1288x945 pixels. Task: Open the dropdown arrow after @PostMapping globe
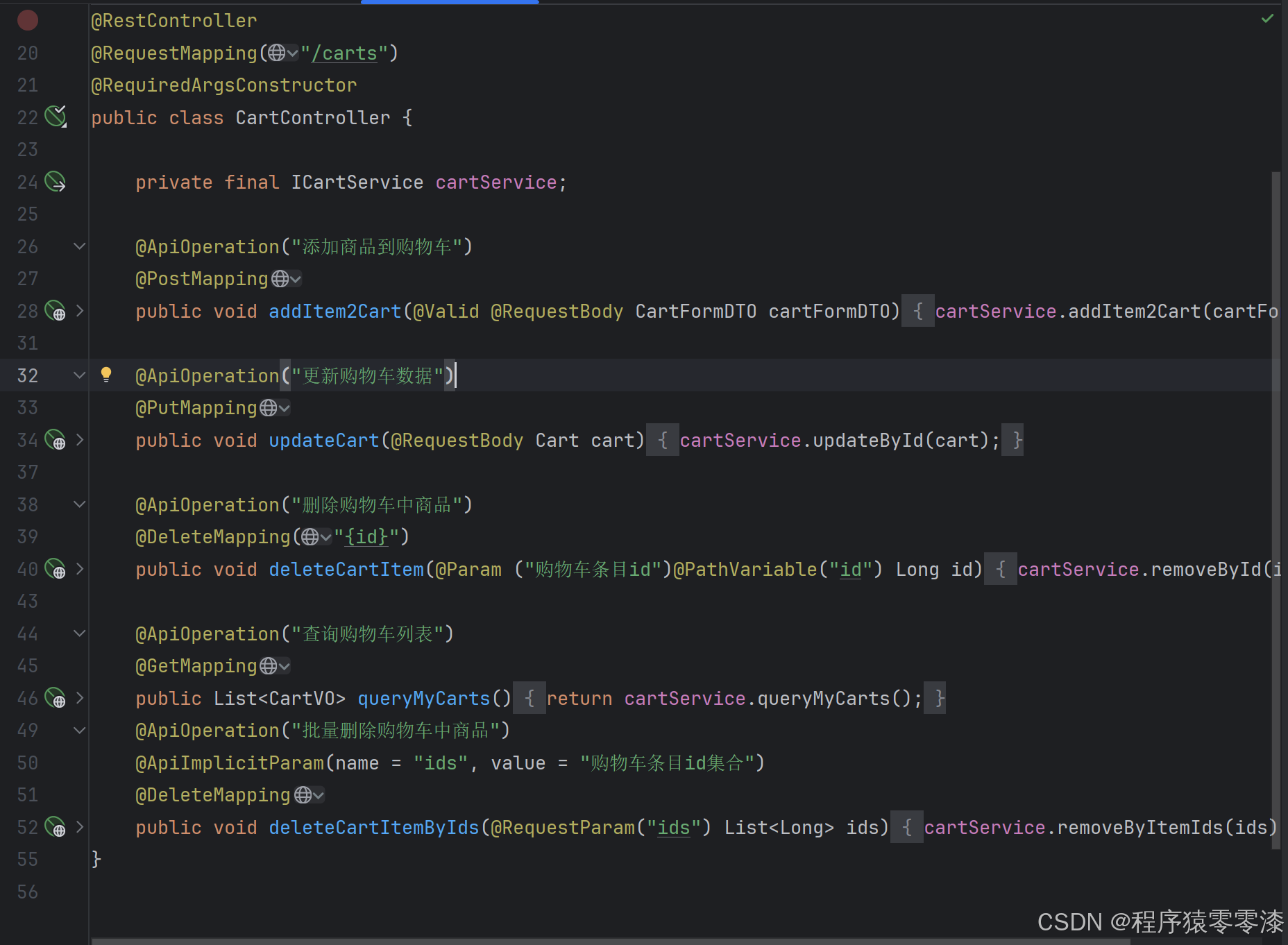(296, 280)
